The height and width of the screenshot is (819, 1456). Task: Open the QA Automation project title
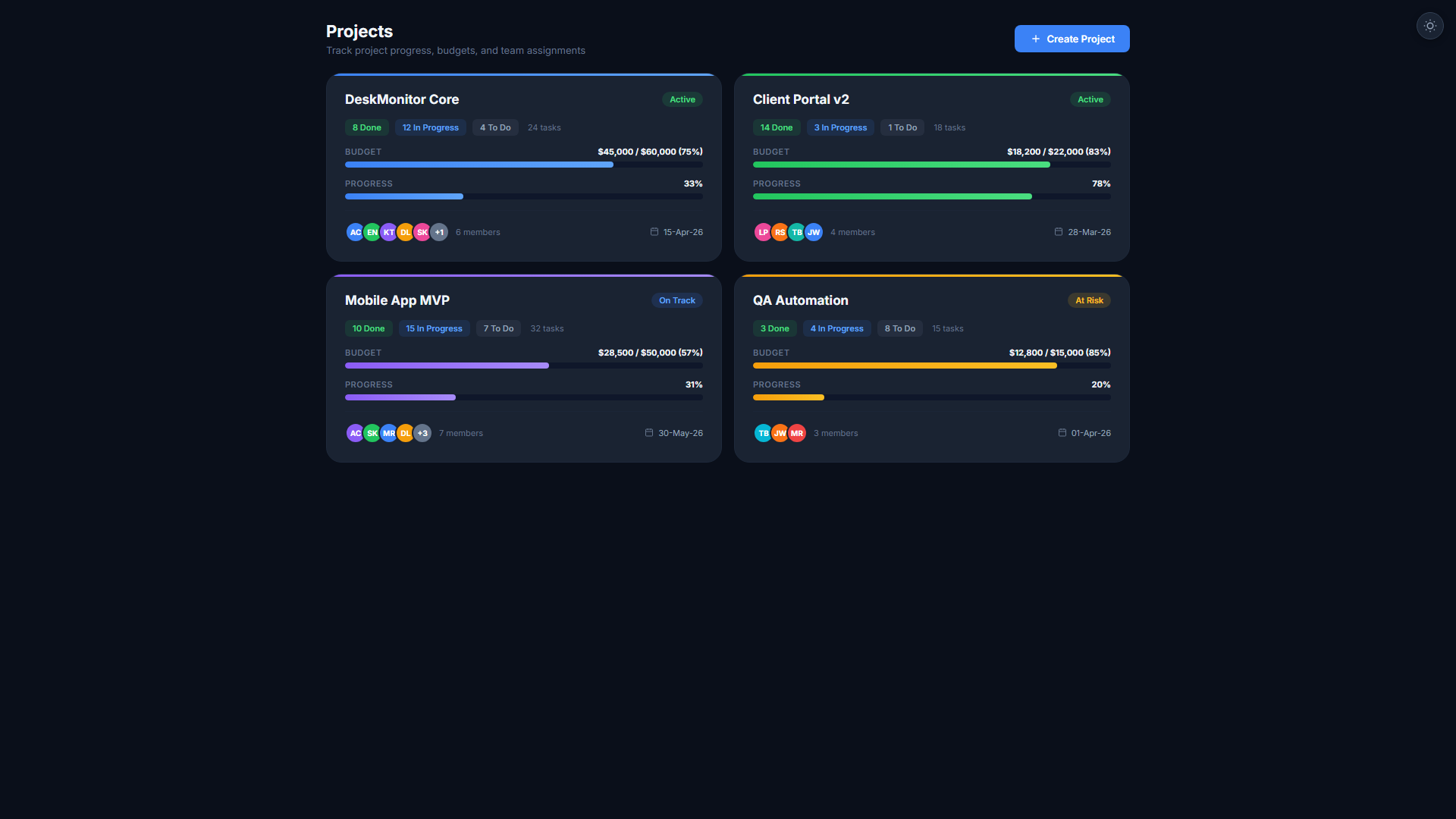pos(801,300)
